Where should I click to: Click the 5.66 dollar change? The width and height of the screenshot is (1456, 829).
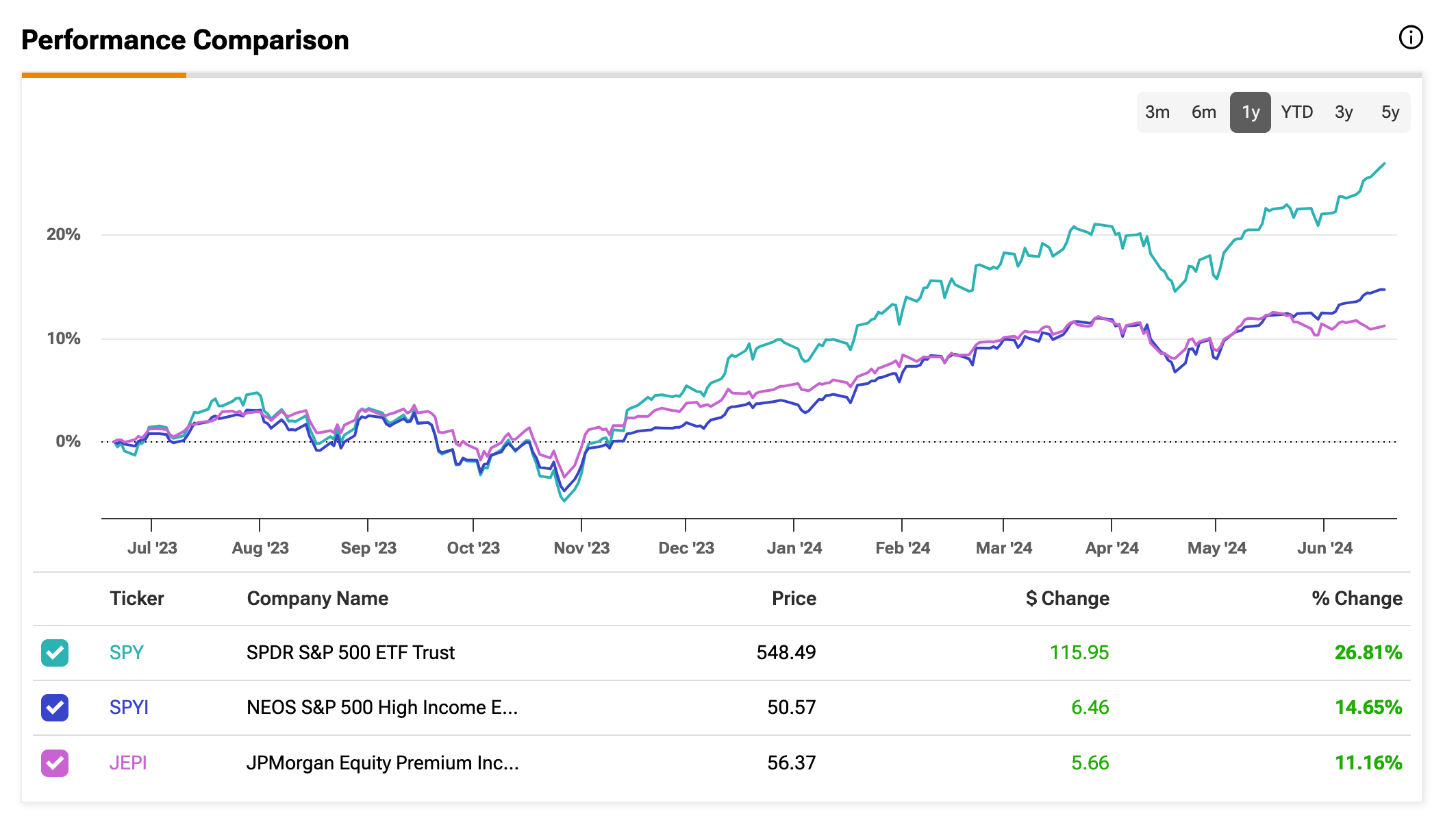coord(1090,763)
